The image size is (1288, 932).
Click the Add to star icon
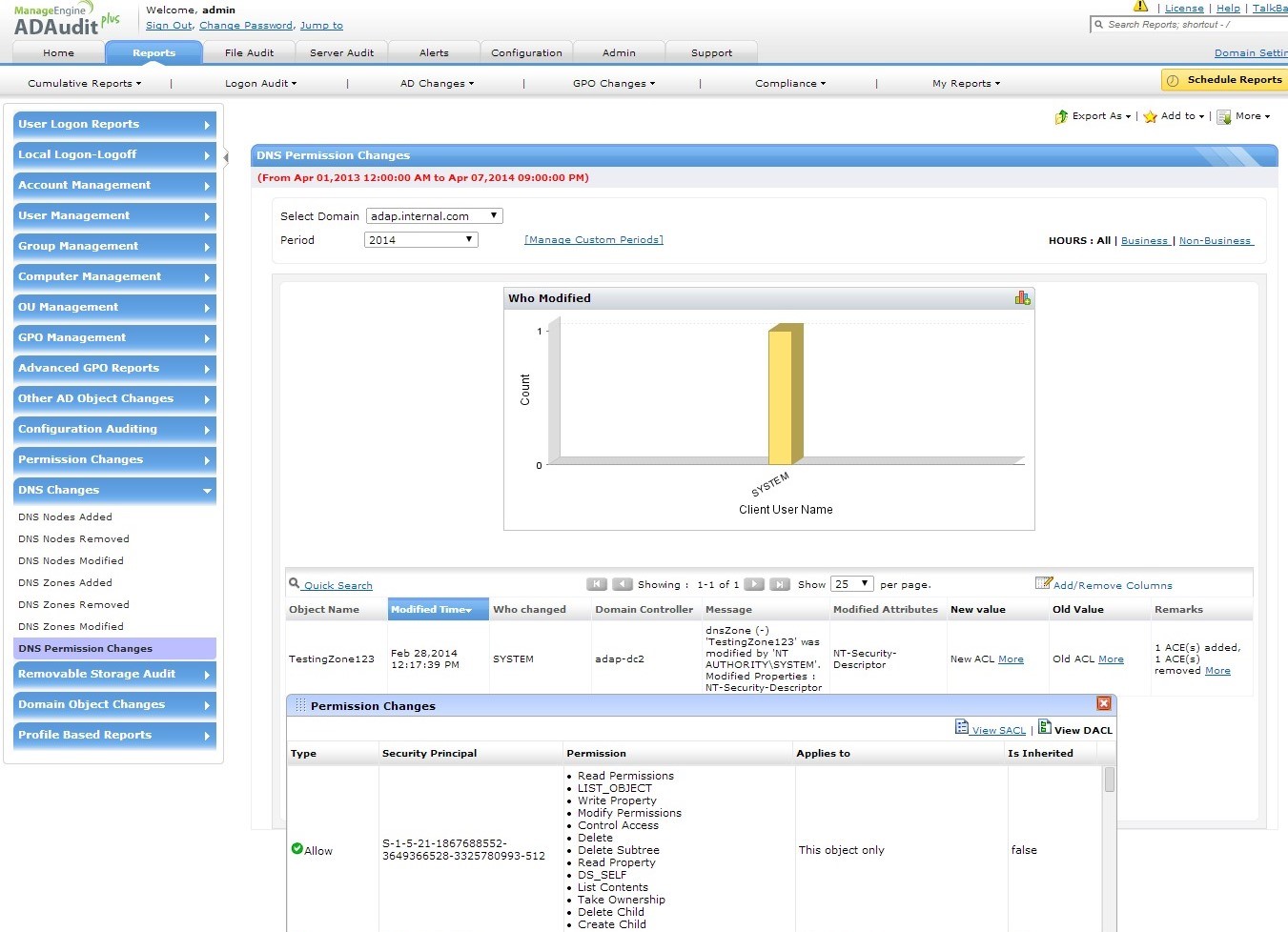[x=1150, y=116]
